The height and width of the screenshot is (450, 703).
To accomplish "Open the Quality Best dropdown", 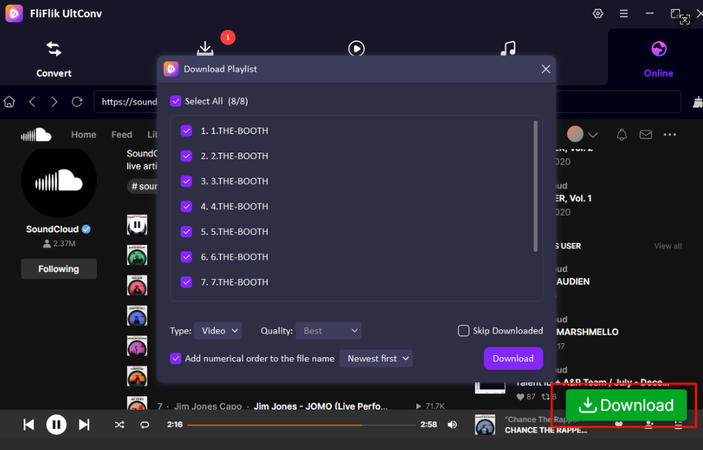I will click(x=329, y=331).
